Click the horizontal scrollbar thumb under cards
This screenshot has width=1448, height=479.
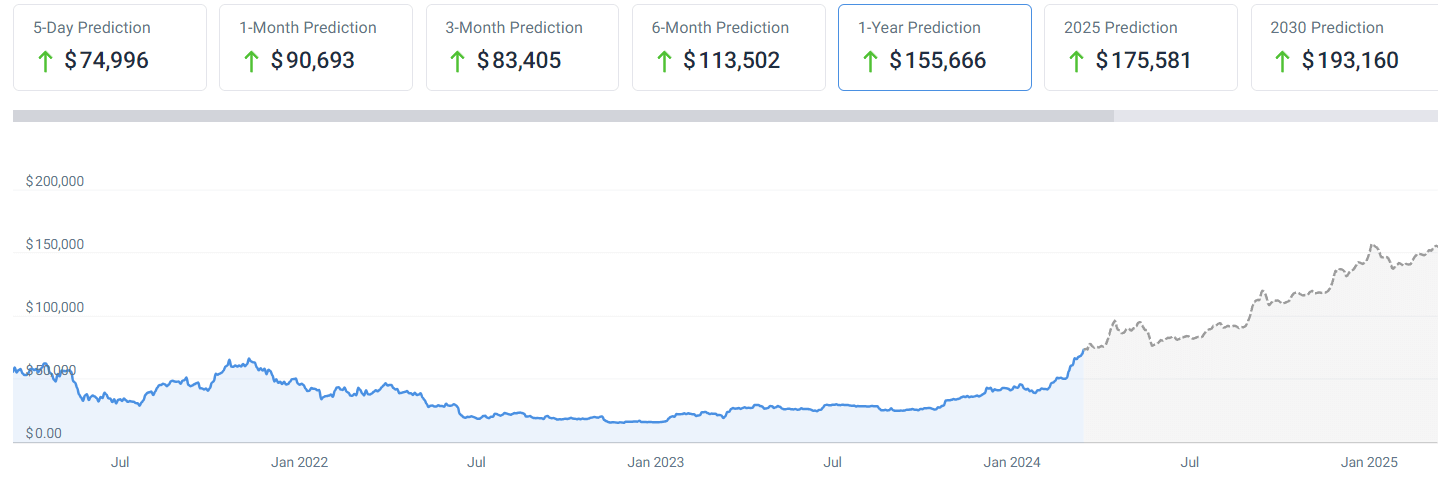(563, 116)
